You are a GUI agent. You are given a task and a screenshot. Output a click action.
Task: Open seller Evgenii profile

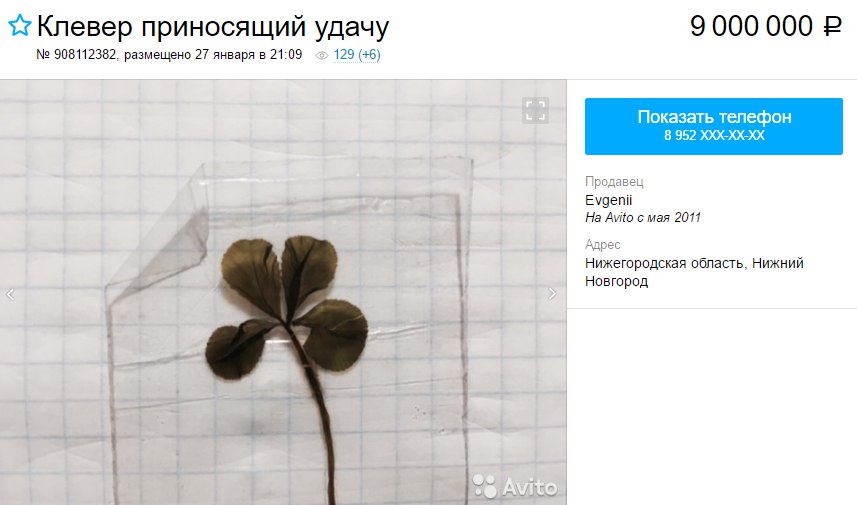click(x=608, y=200)
